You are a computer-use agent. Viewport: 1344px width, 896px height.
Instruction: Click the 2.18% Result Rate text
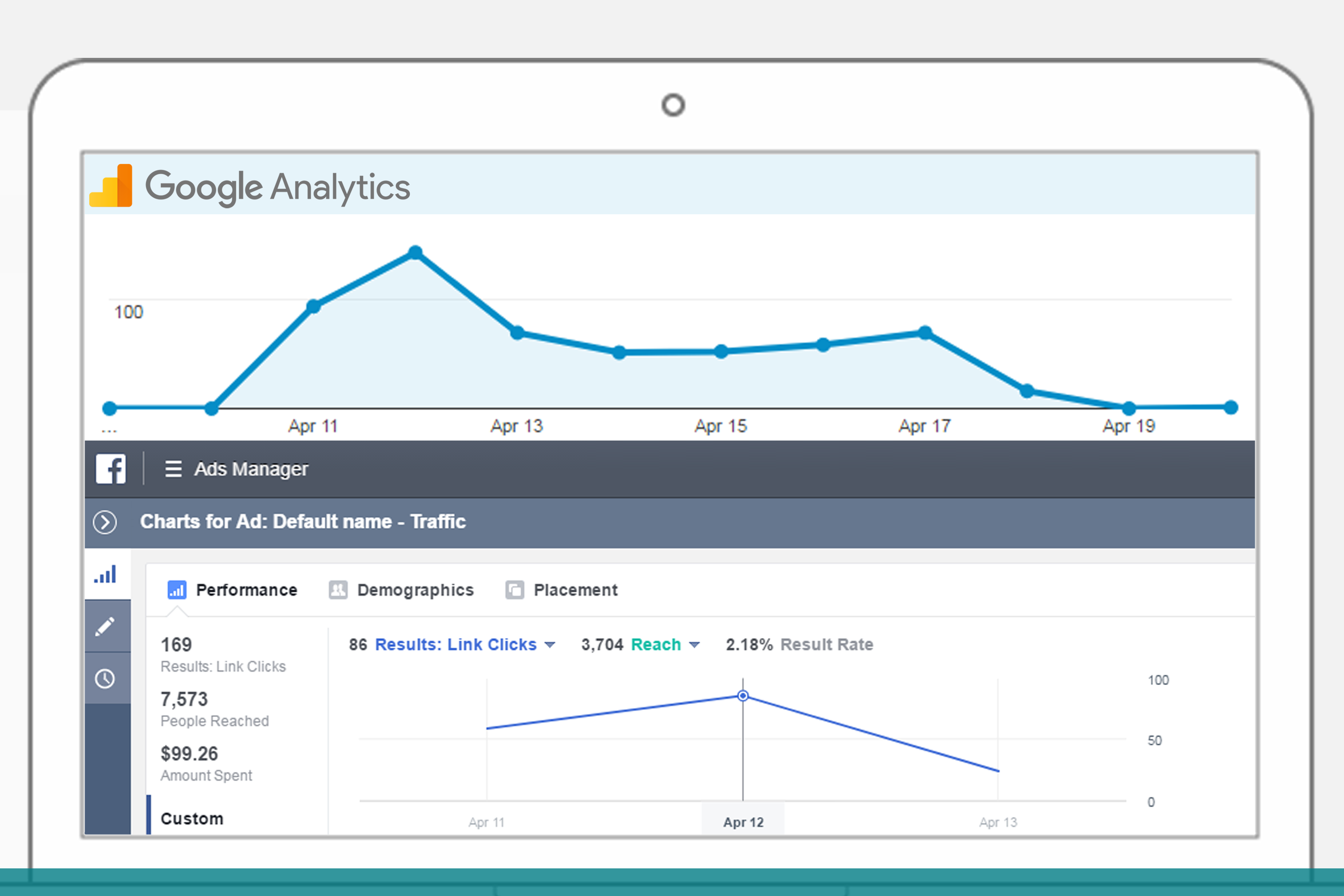point(799,645)
